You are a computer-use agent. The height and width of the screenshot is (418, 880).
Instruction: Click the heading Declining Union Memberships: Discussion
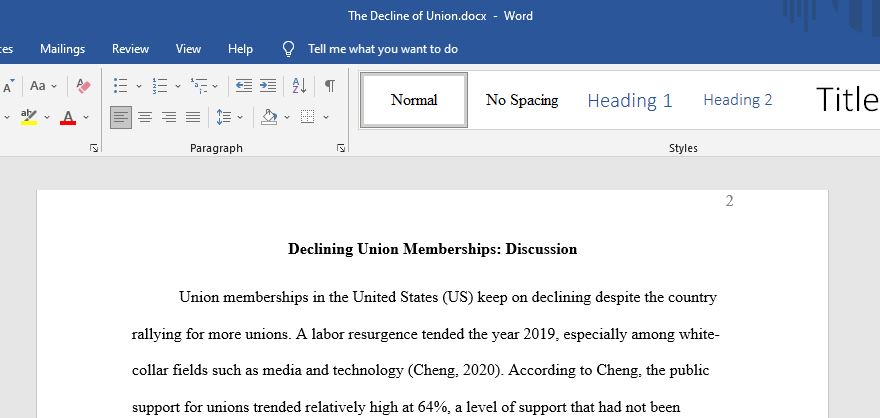(x=432, y=249)
